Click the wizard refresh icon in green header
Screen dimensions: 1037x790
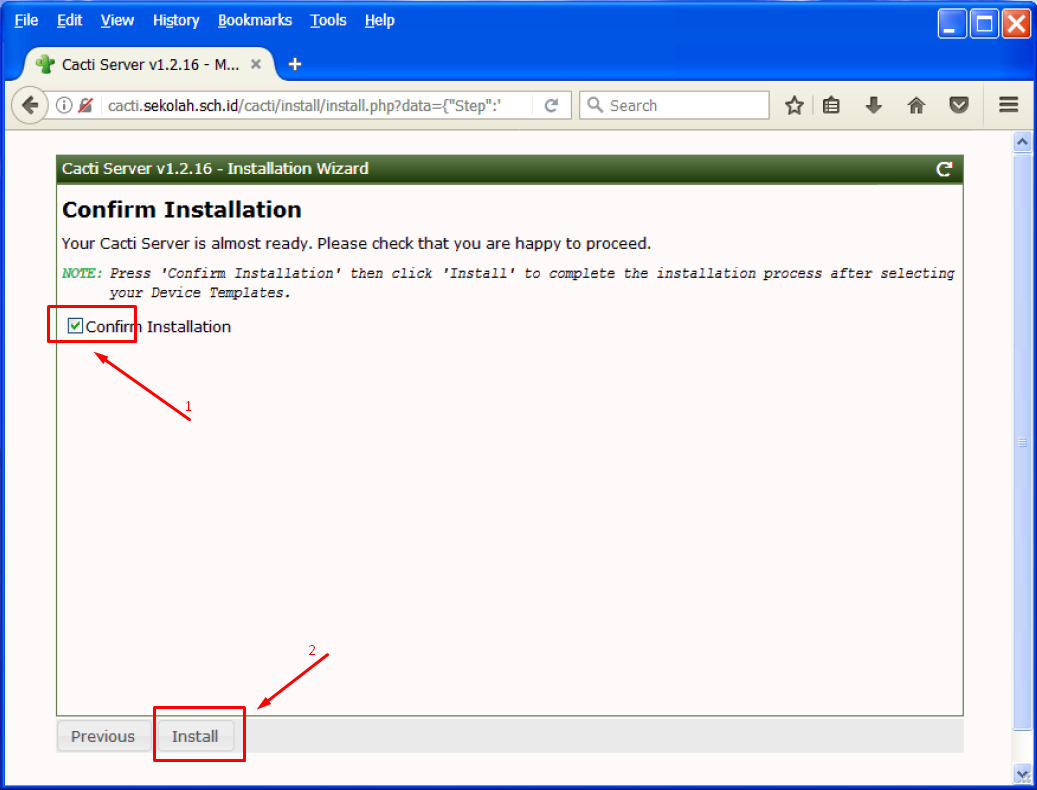[x=943, y=169]
